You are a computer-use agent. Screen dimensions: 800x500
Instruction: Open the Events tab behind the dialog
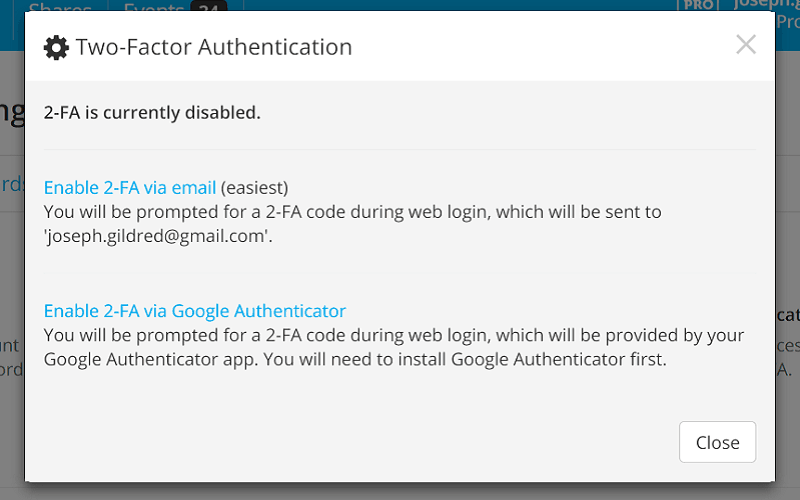[x=154, y=6]
